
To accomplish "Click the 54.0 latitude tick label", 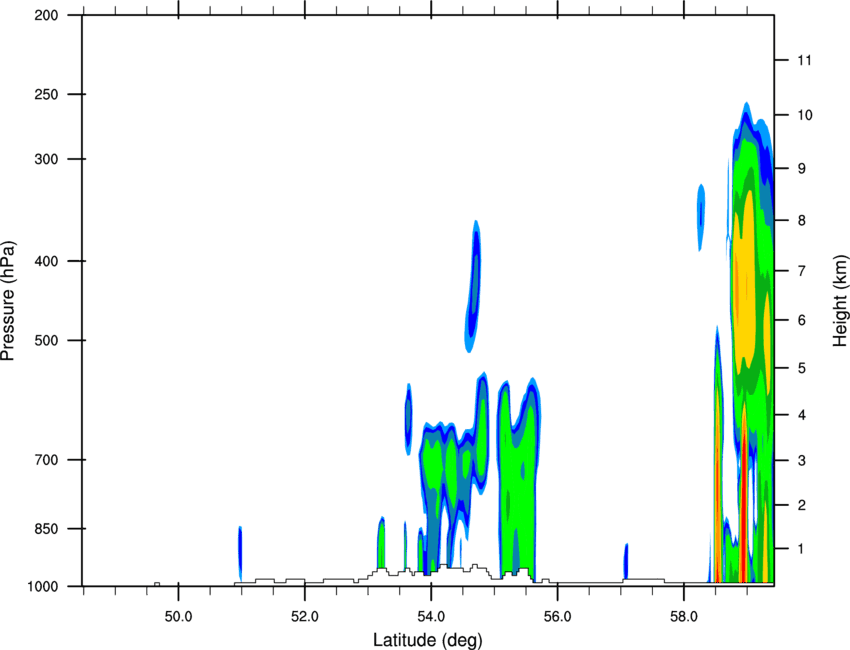I will (431, 617).
